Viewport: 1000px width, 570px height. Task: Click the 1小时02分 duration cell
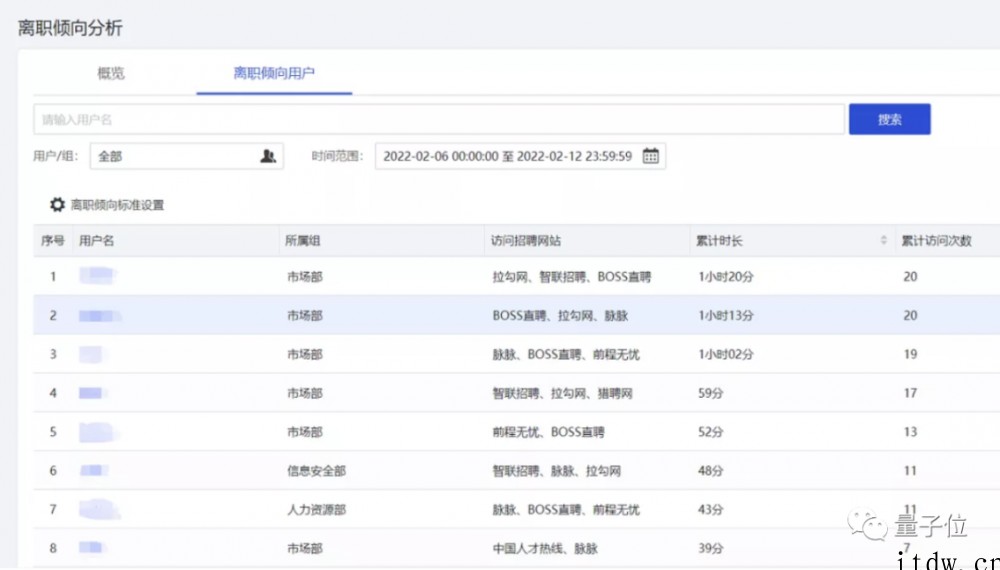tap(726, 354)
